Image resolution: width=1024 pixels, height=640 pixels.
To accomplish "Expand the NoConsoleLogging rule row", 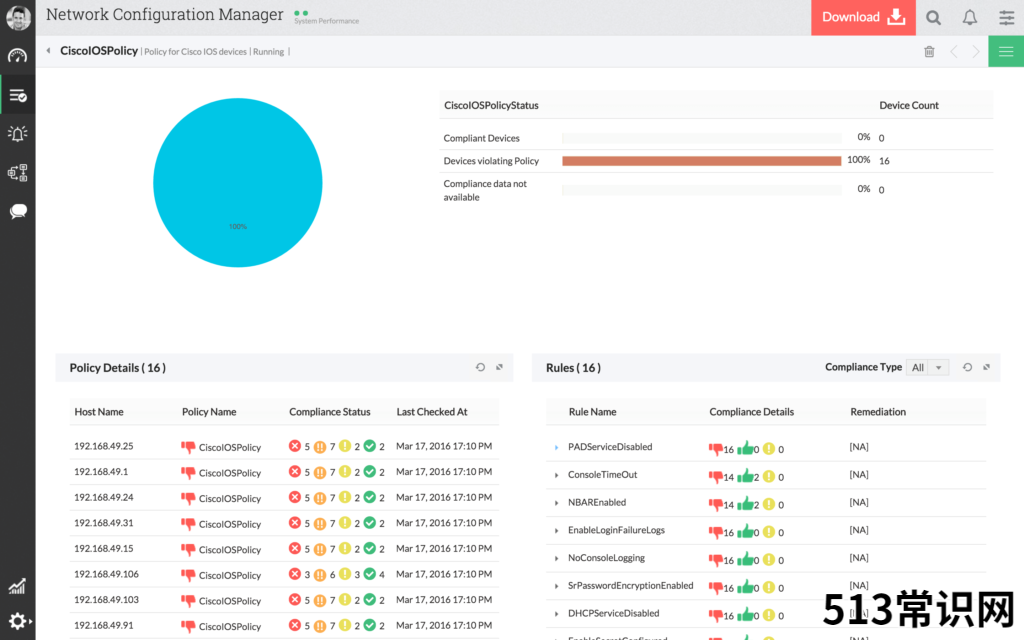I will tap(556, 558).
